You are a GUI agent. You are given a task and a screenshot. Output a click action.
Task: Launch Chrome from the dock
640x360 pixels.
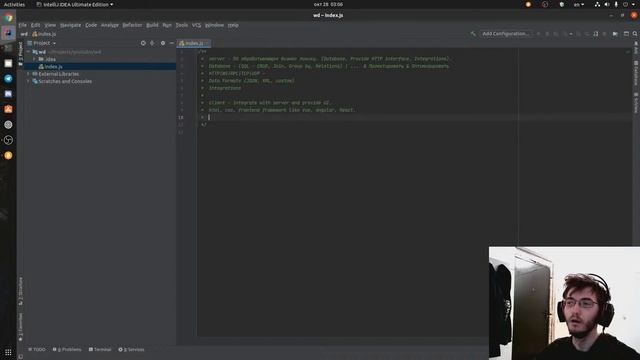pos(8,18)
